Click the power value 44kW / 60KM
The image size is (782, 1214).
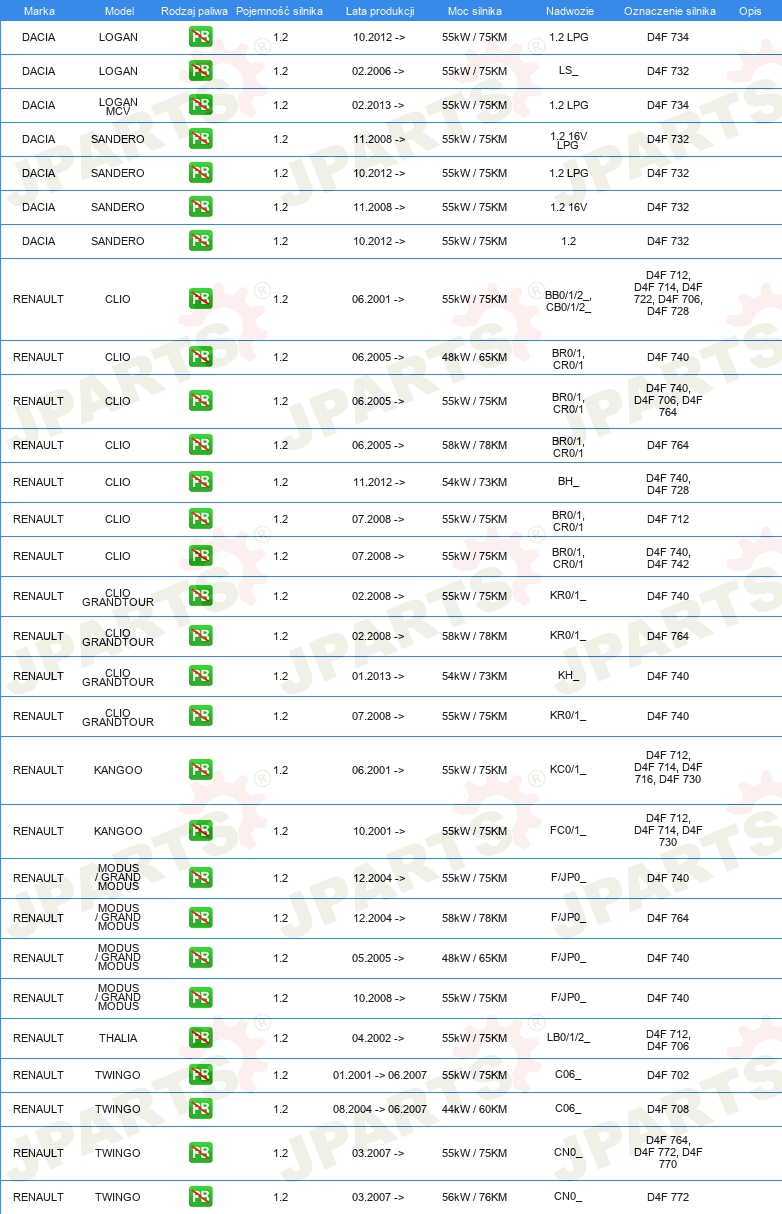[474, 1109]
